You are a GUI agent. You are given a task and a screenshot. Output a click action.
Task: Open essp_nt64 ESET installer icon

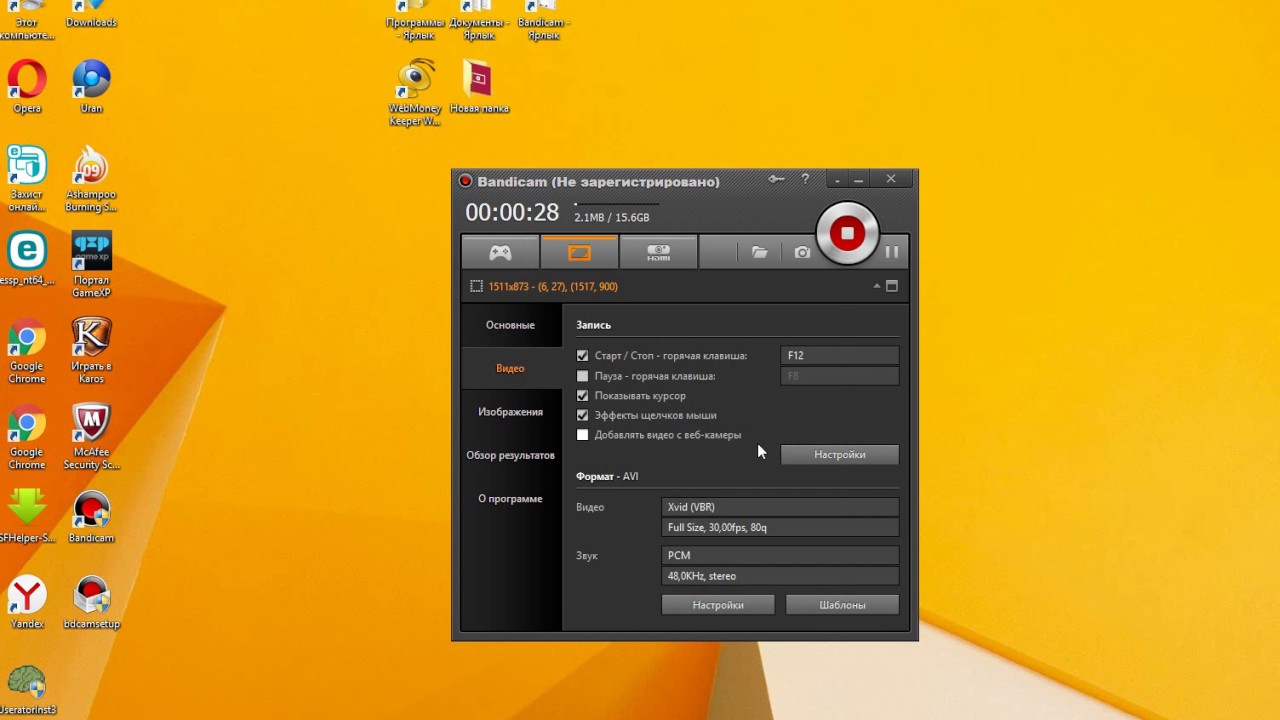pos(27,260)
